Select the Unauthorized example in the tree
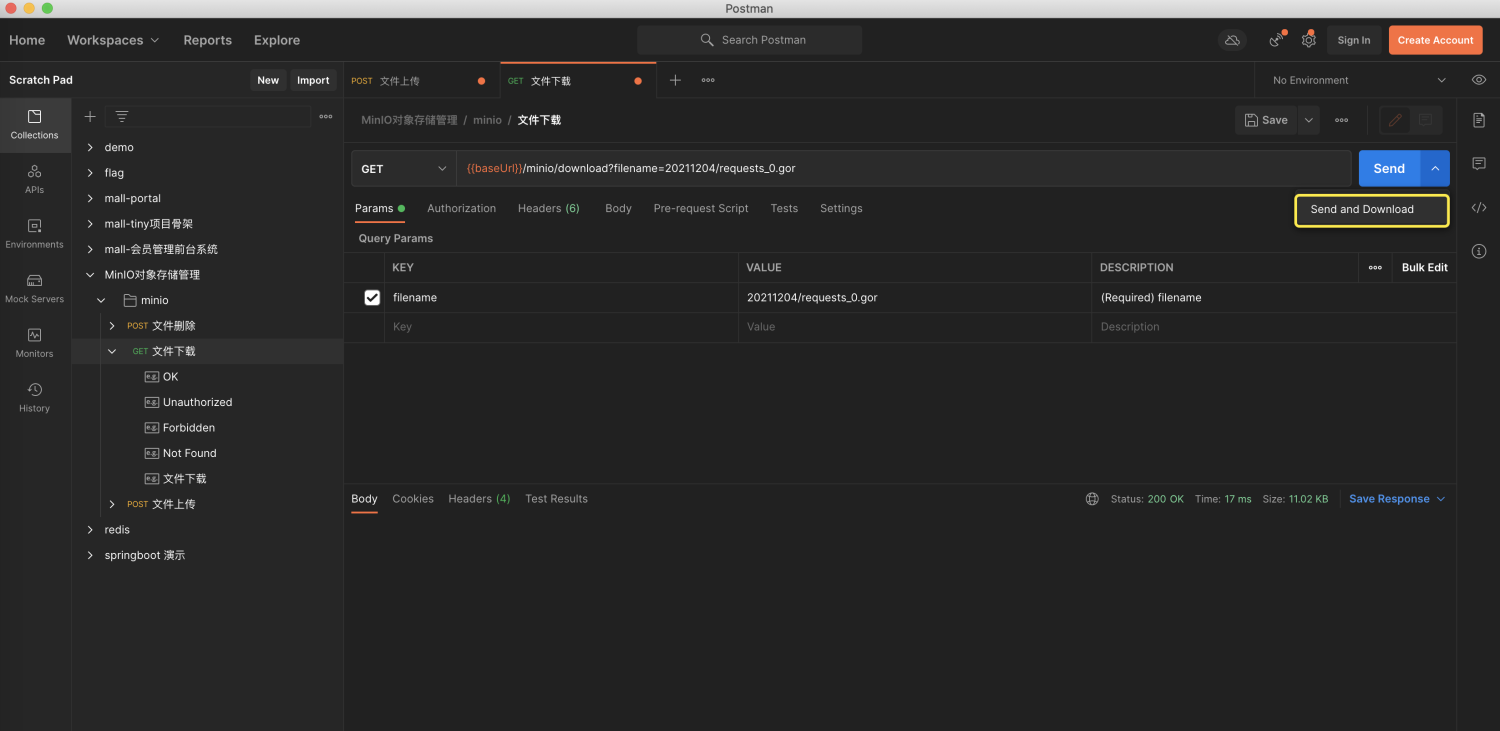 198,402
